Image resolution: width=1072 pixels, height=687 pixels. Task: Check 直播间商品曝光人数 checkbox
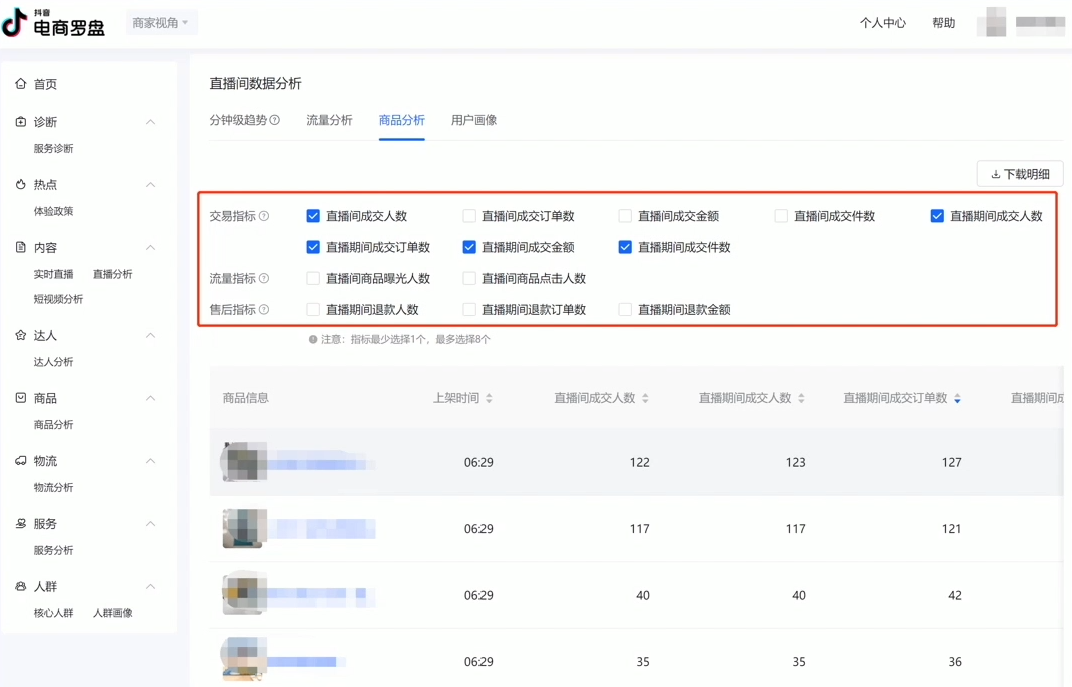(x=313, y=278)
